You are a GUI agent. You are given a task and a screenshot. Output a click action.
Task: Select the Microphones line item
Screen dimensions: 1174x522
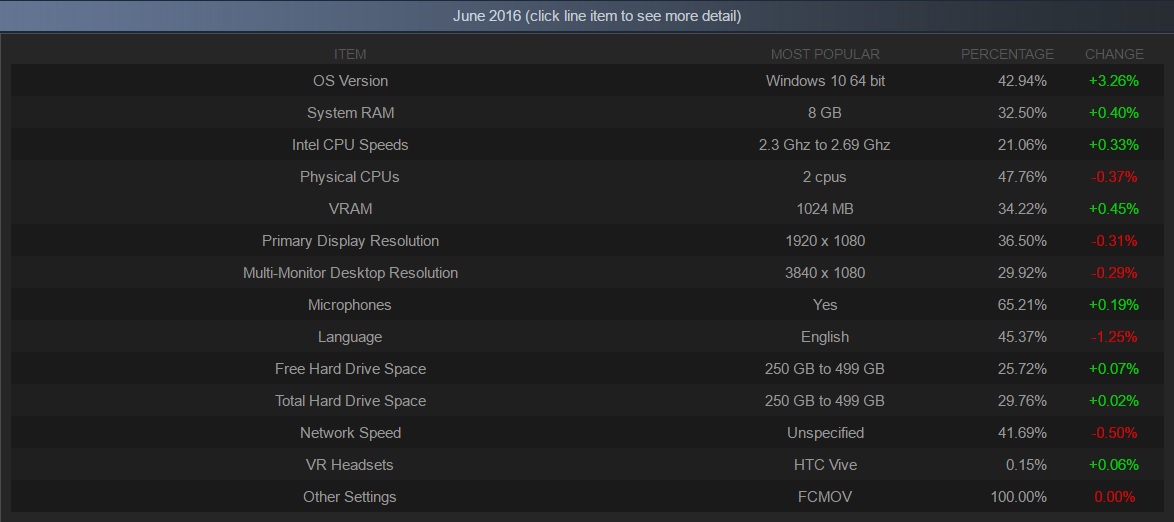pos(350,305)
